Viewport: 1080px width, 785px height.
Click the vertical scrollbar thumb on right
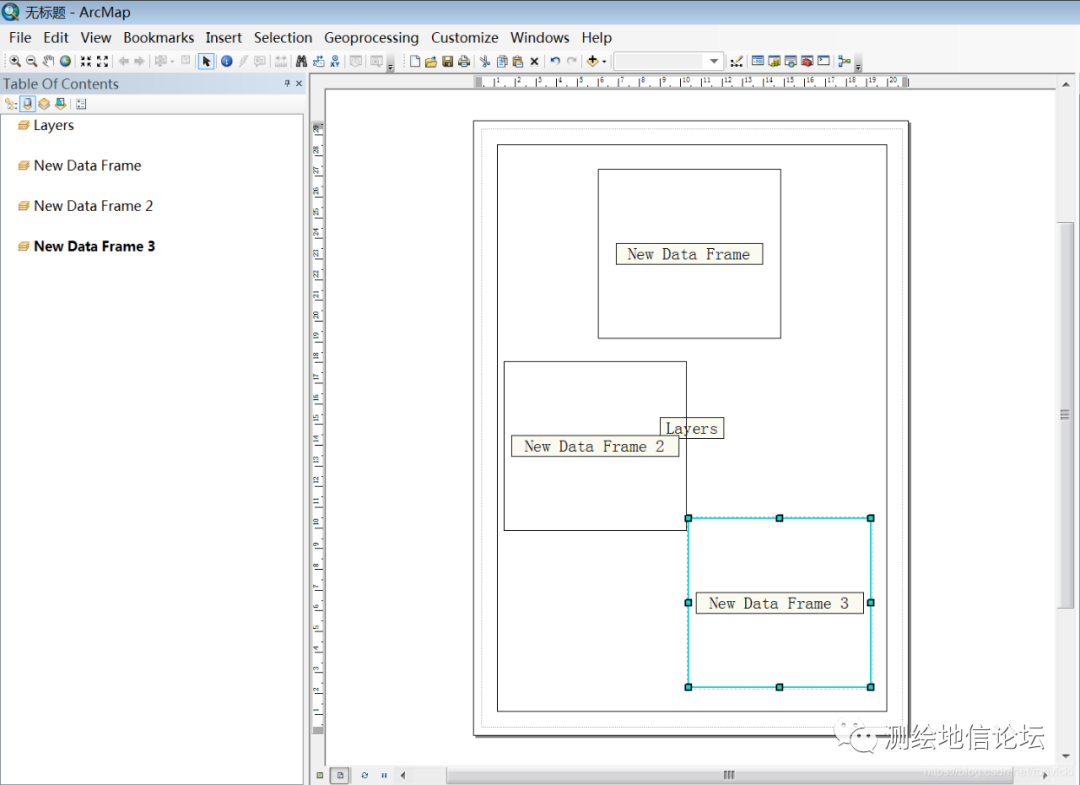pyautogui.click(x=1066, y=415)
